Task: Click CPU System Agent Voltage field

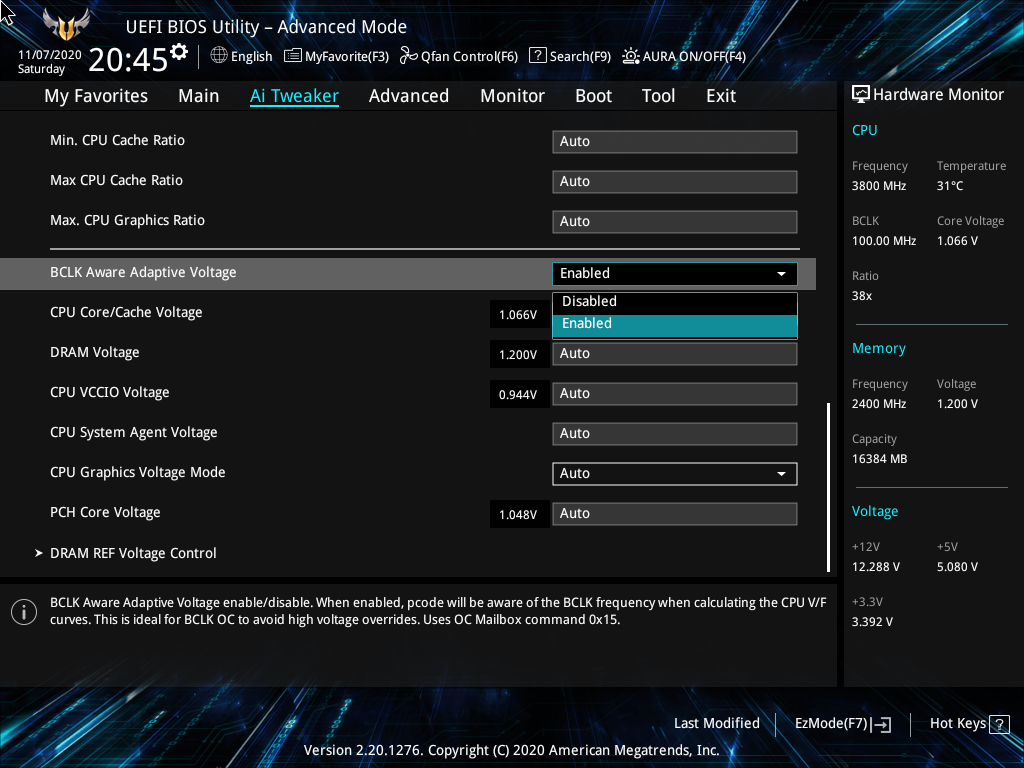Action: pos(675,434)
